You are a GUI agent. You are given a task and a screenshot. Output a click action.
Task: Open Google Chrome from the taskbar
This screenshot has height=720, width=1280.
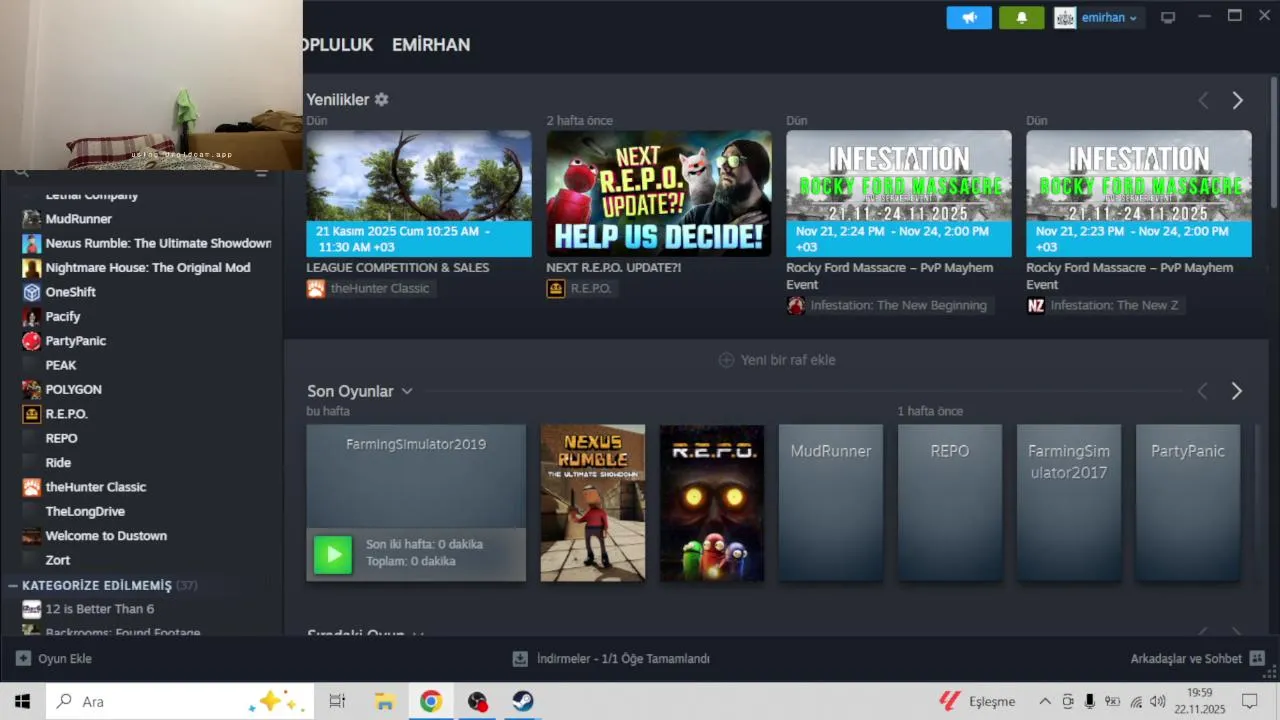click(431, 701)
